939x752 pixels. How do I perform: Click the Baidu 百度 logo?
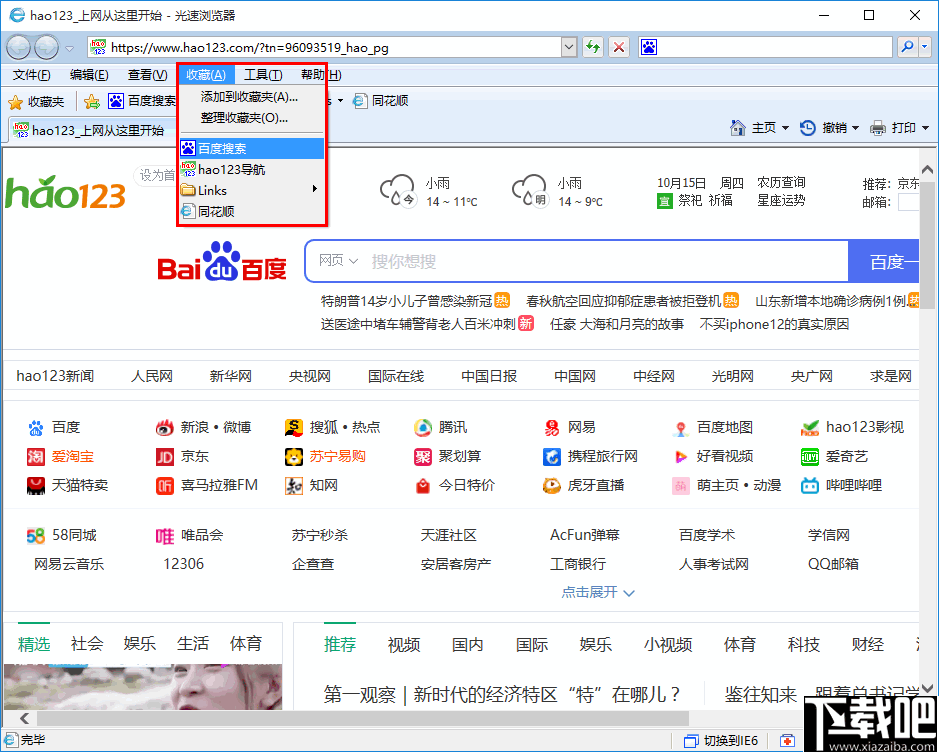coord(222,261)
